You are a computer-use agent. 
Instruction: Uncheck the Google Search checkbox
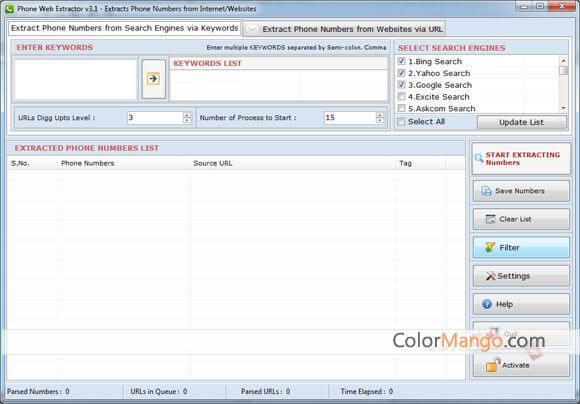click(x=401, y=85)
